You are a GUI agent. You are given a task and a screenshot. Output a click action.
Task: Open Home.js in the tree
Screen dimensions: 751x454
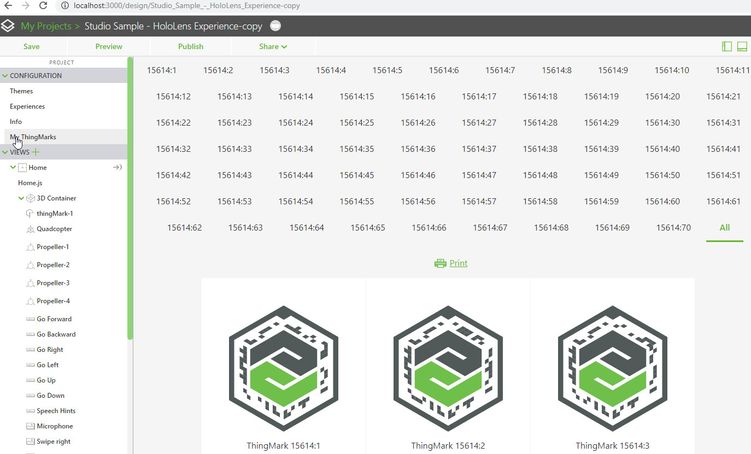30,183
